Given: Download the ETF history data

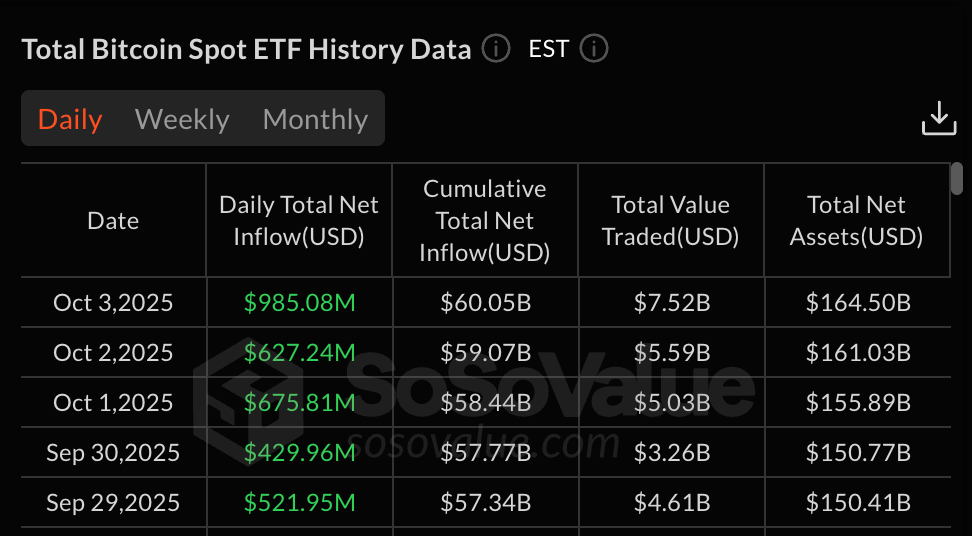Looking at the screenshot, I should click(x=938, y=119).
